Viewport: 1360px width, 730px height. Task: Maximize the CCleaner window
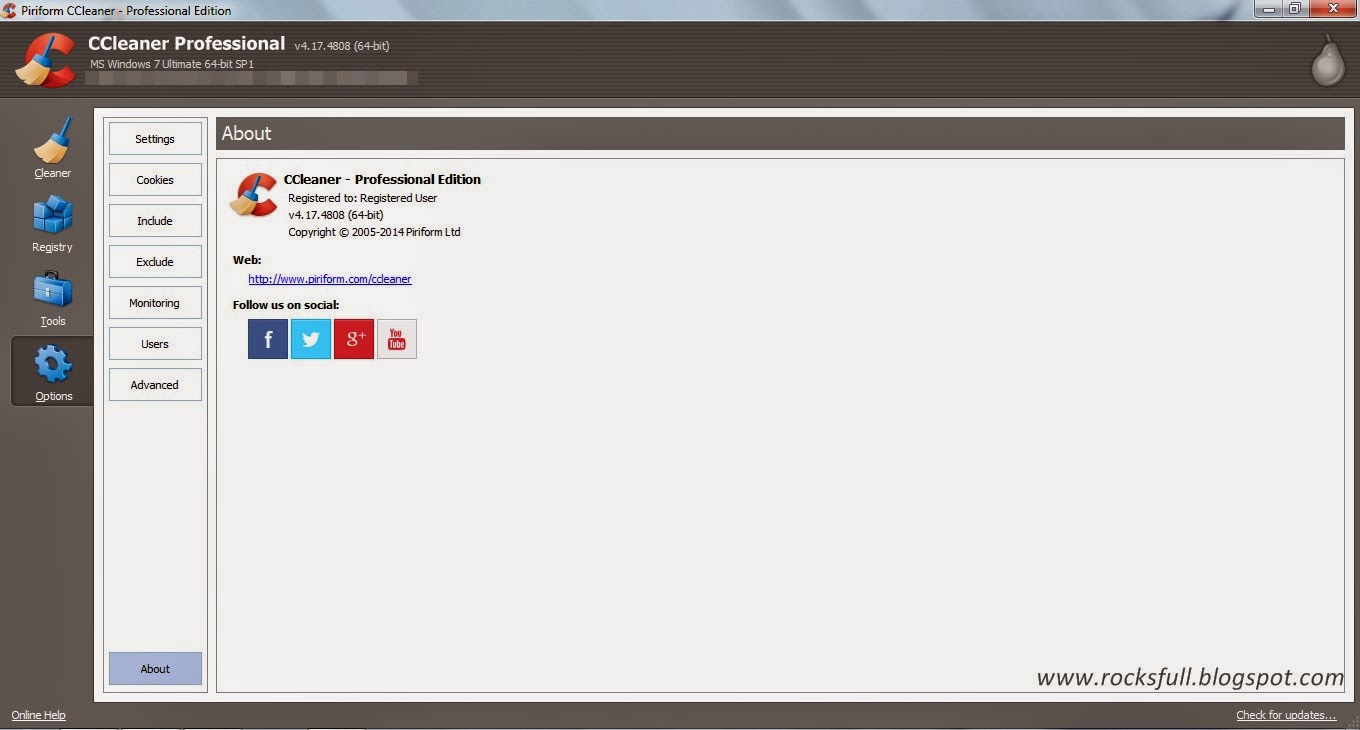click(x=1295, y=9)
